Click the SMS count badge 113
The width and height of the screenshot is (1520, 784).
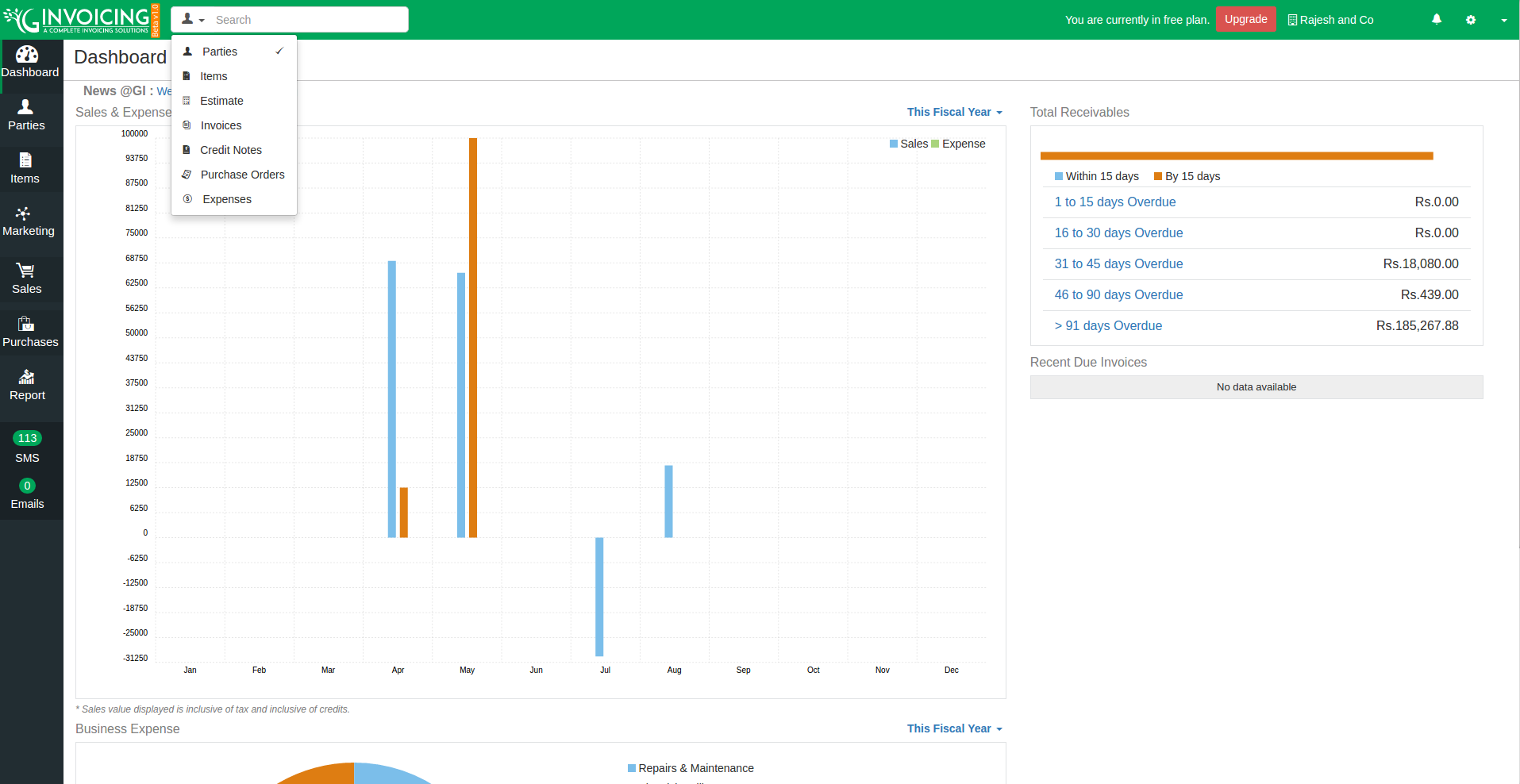click(28, 438)
